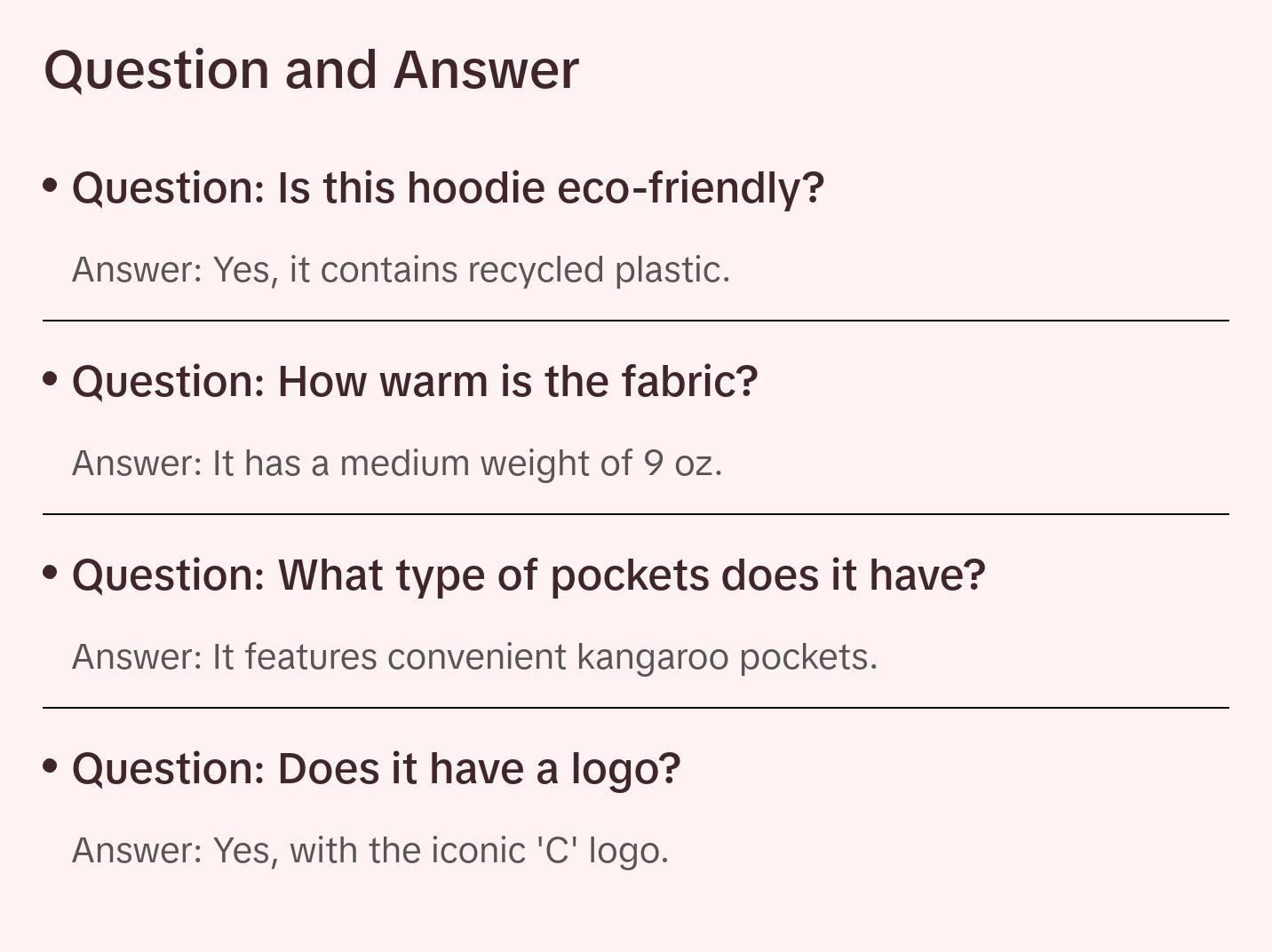Click the "Question and Answer" heading

[x=311, y=69]
